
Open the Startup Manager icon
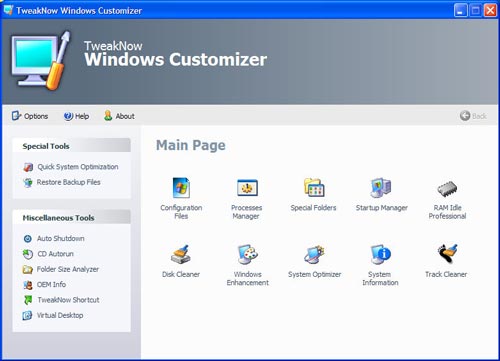coord(381,188)
